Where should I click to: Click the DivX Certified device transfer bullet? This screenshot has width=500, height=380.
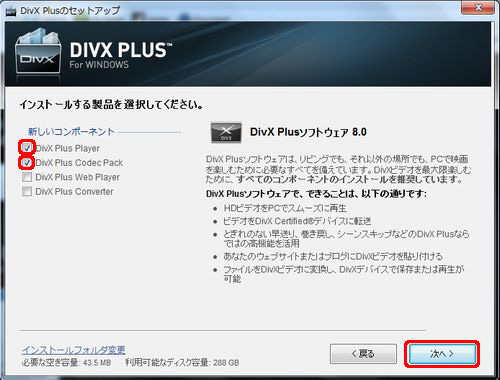point(297,221)
